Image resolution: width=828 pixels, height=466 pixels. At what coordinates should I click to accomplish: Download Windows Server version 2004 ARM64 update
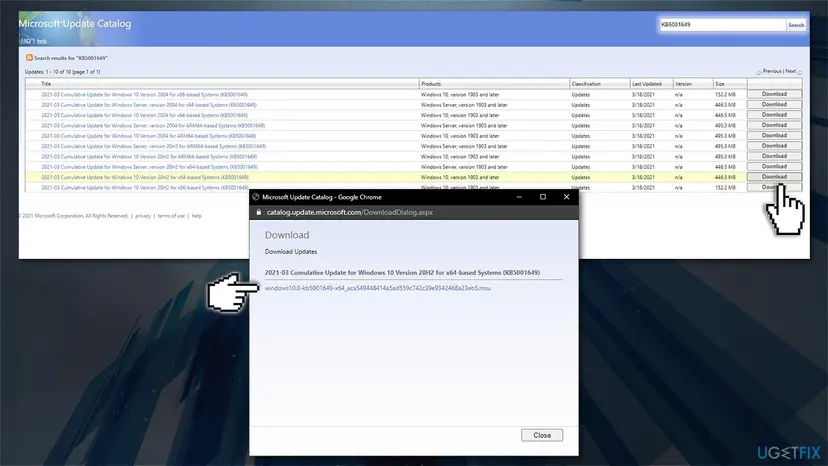pos(774,125)
